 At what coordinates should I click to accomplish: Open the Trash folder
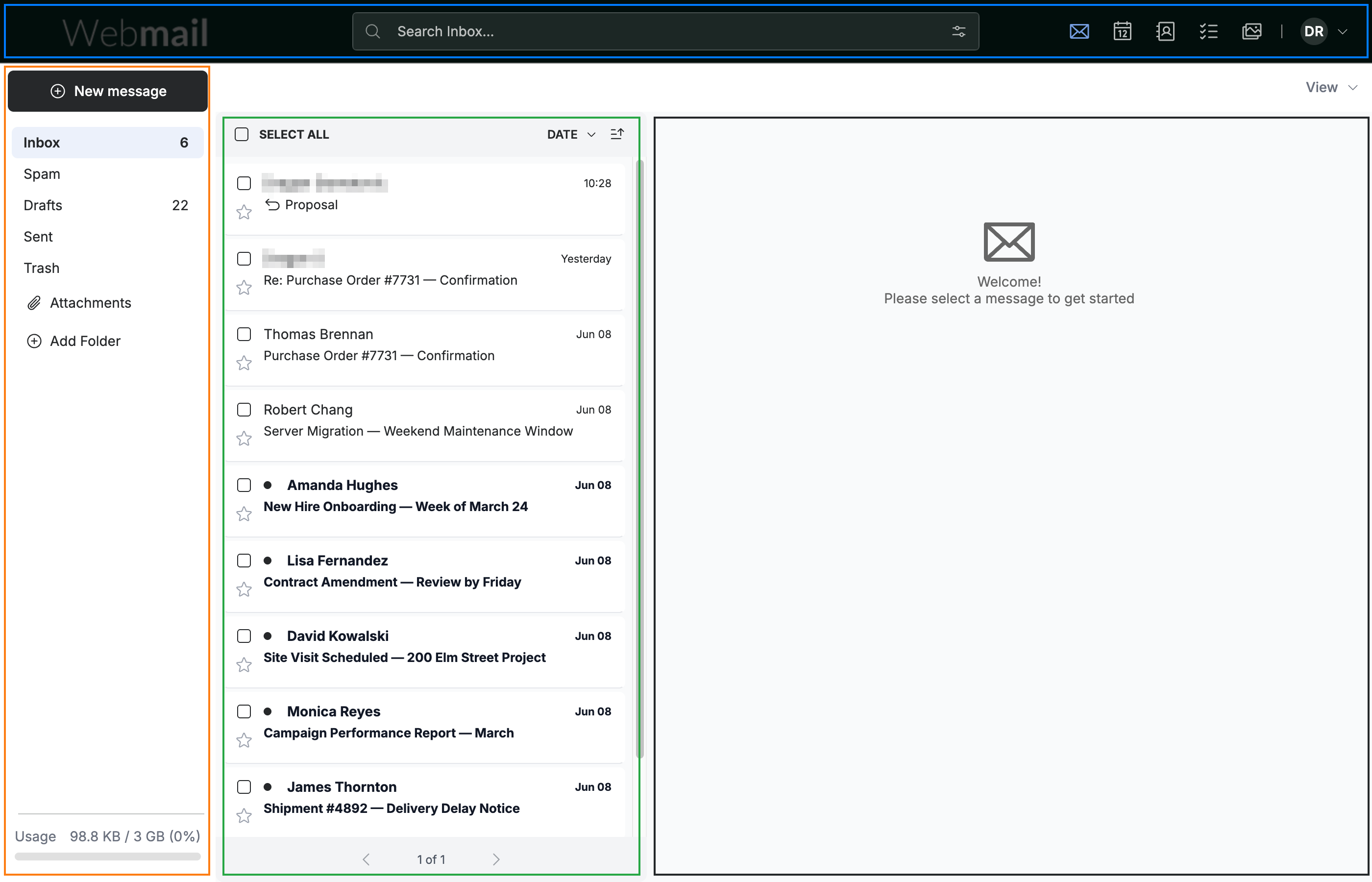coord(107,268)
